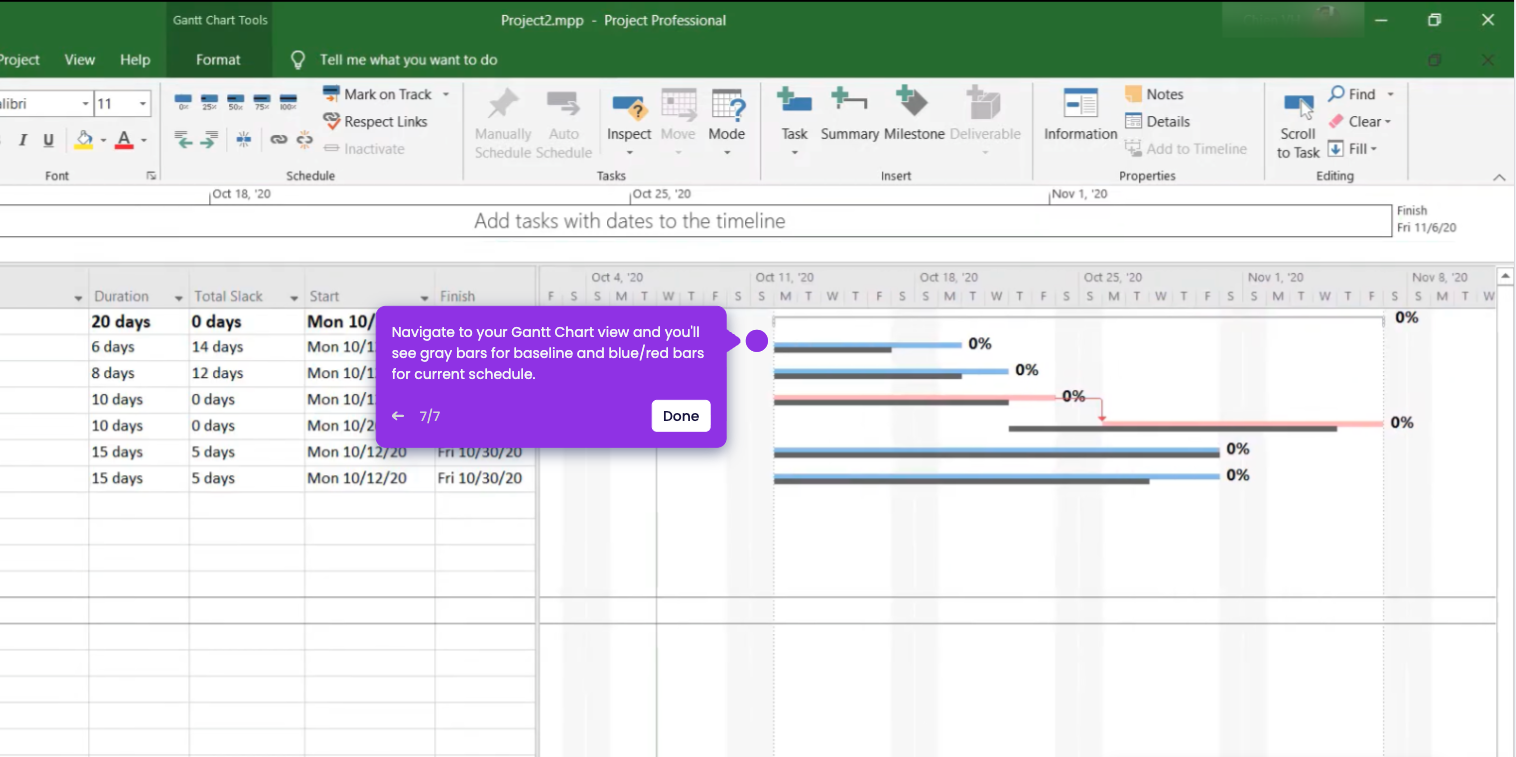Open the View tab
1516x757 pixels.
pyautogui.click(x=80, y=59)
